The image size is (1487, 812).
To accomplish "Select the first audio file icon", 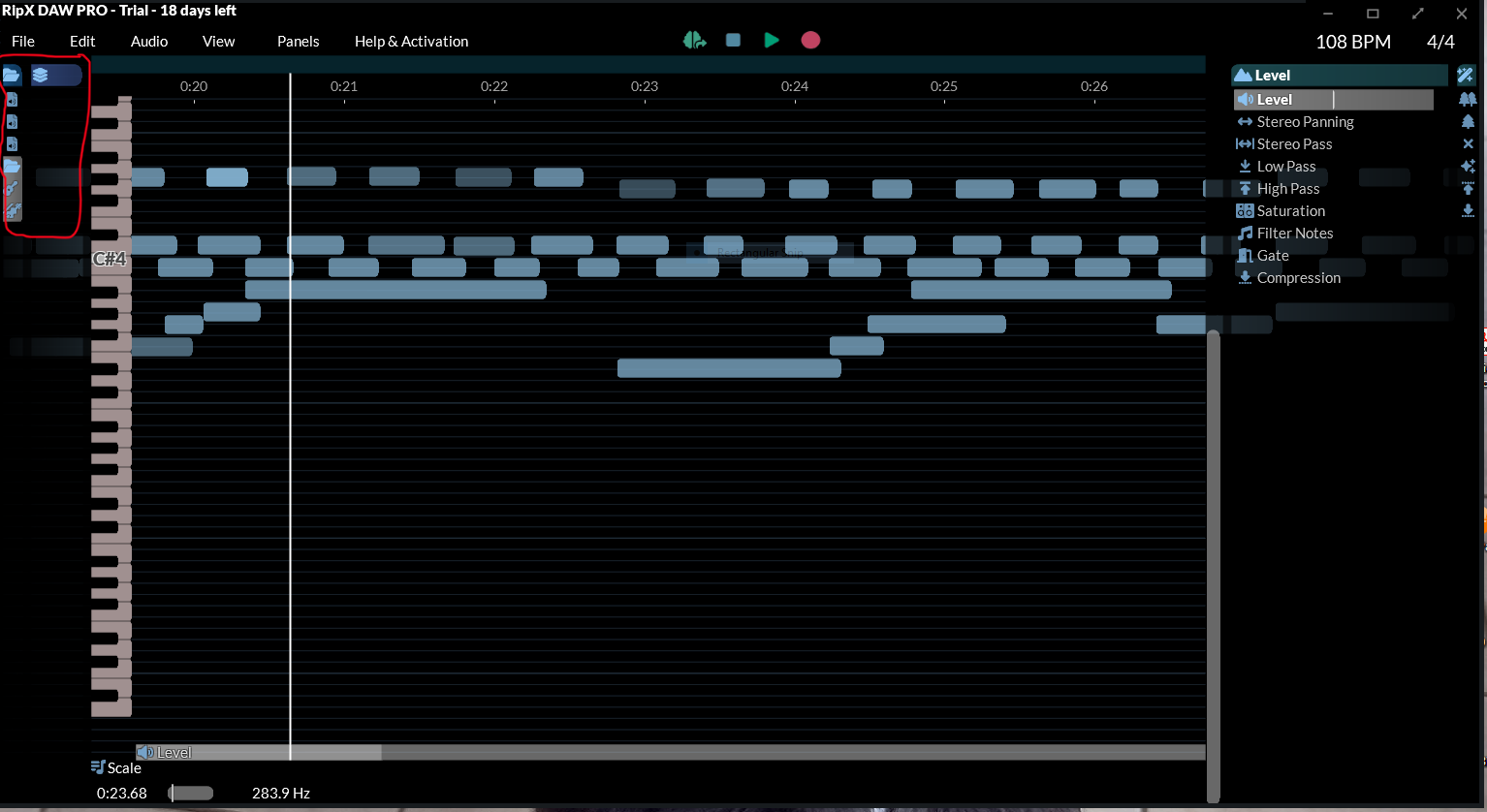I will point(13,100).
